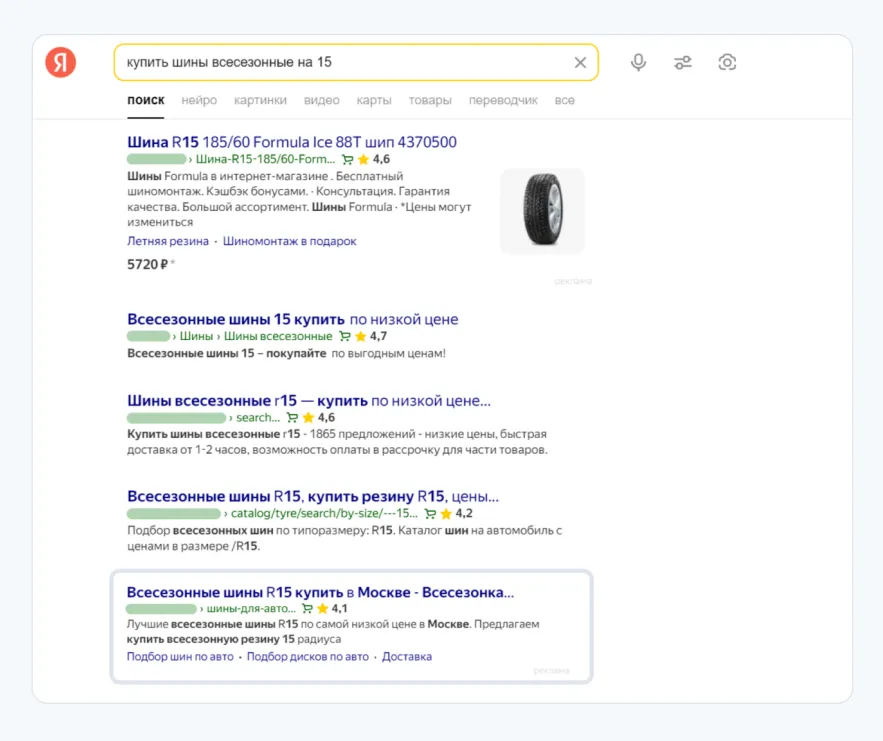Click snippet text 'Всесезонные шины 15 – покупайте по выгодным ценам!'
The image size is (883, 741).
coord(287,354)
